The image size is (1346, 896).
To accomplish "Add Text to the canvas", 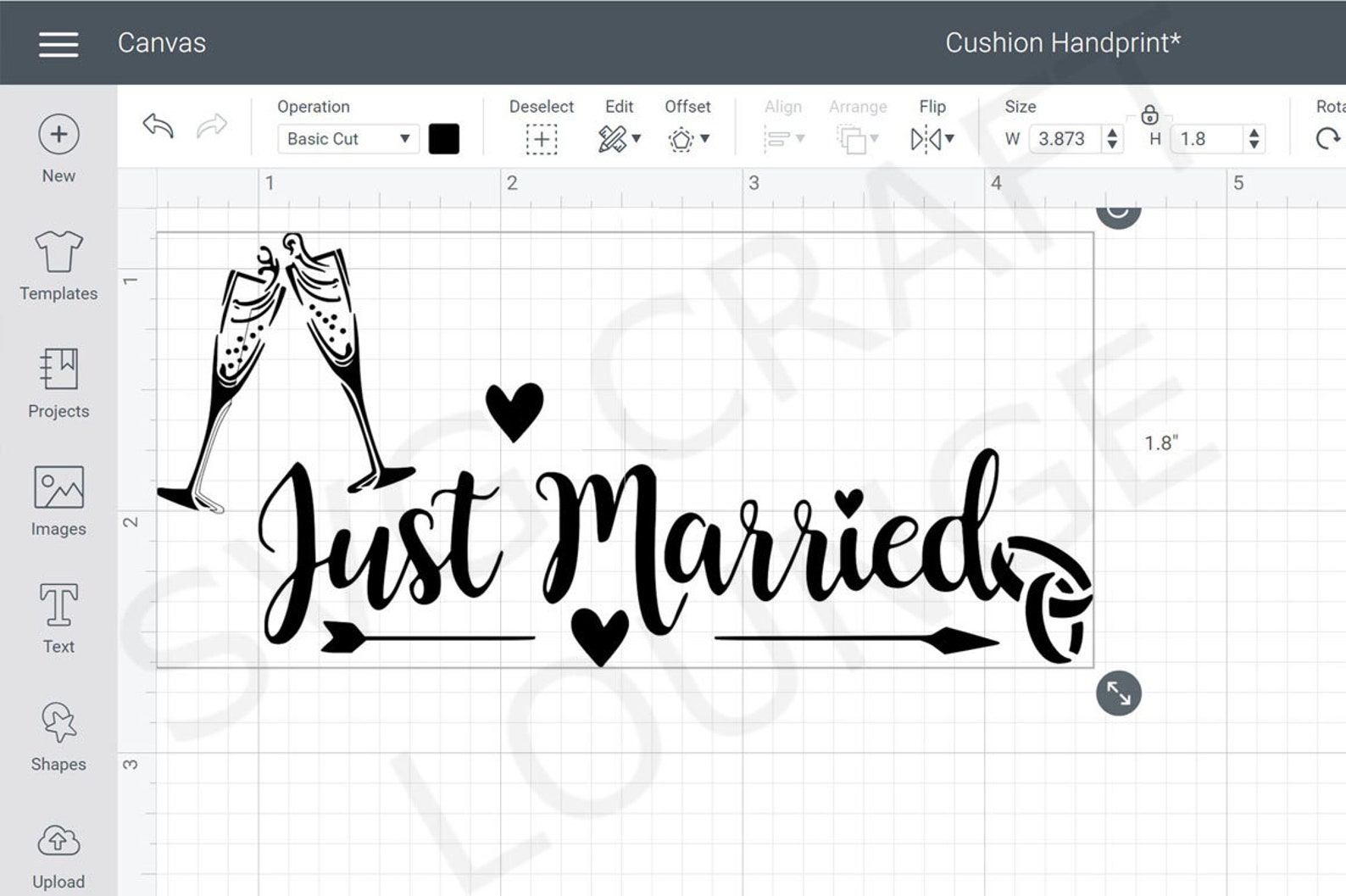I will 58,619.
